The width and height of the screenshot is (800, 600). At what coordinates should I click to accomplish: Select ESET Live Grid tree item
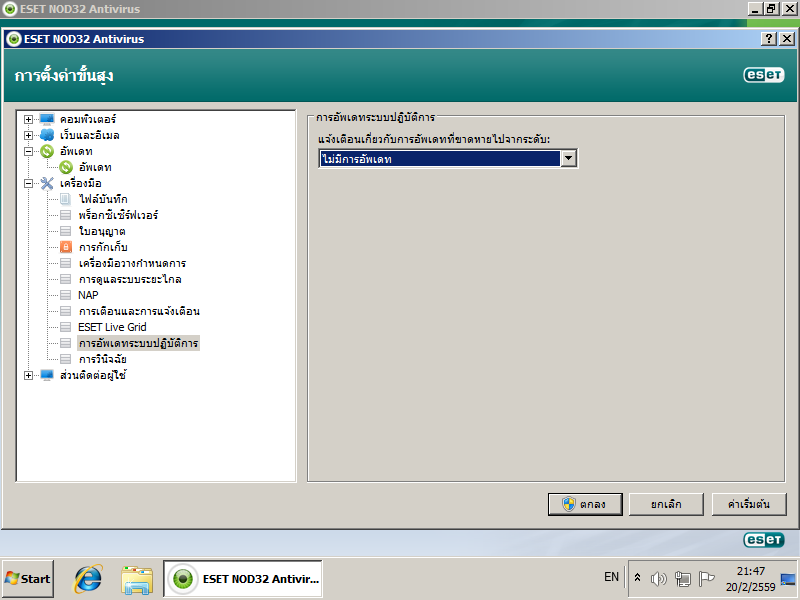pyautogui.click(x=112, y=327)
